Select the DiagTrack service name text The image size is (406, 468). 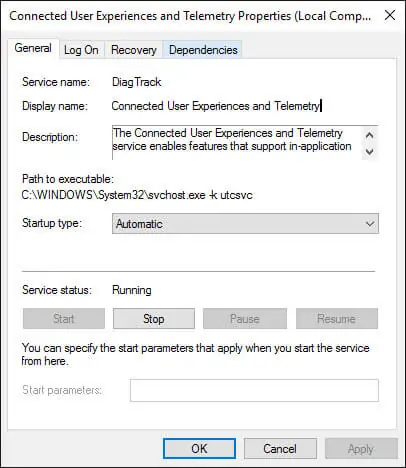137,82
